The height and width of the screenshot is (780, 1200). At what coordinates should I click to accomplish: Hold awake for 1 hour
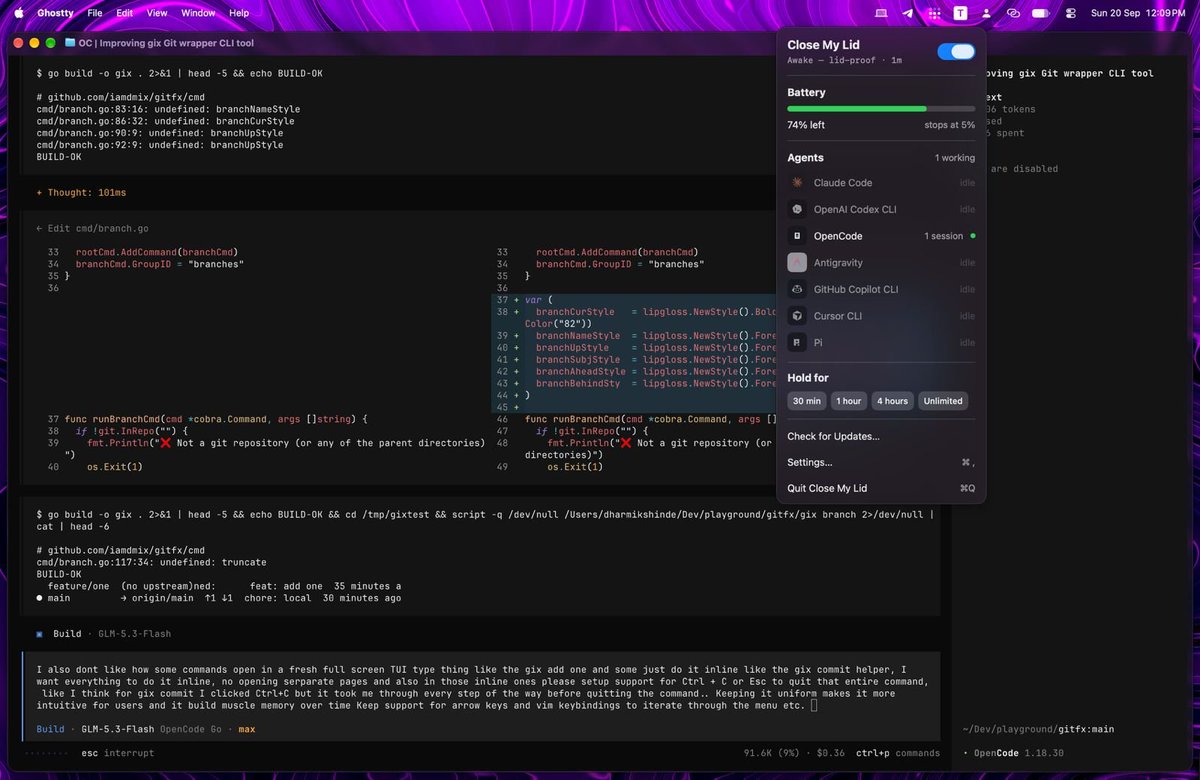tap(849, 401)
